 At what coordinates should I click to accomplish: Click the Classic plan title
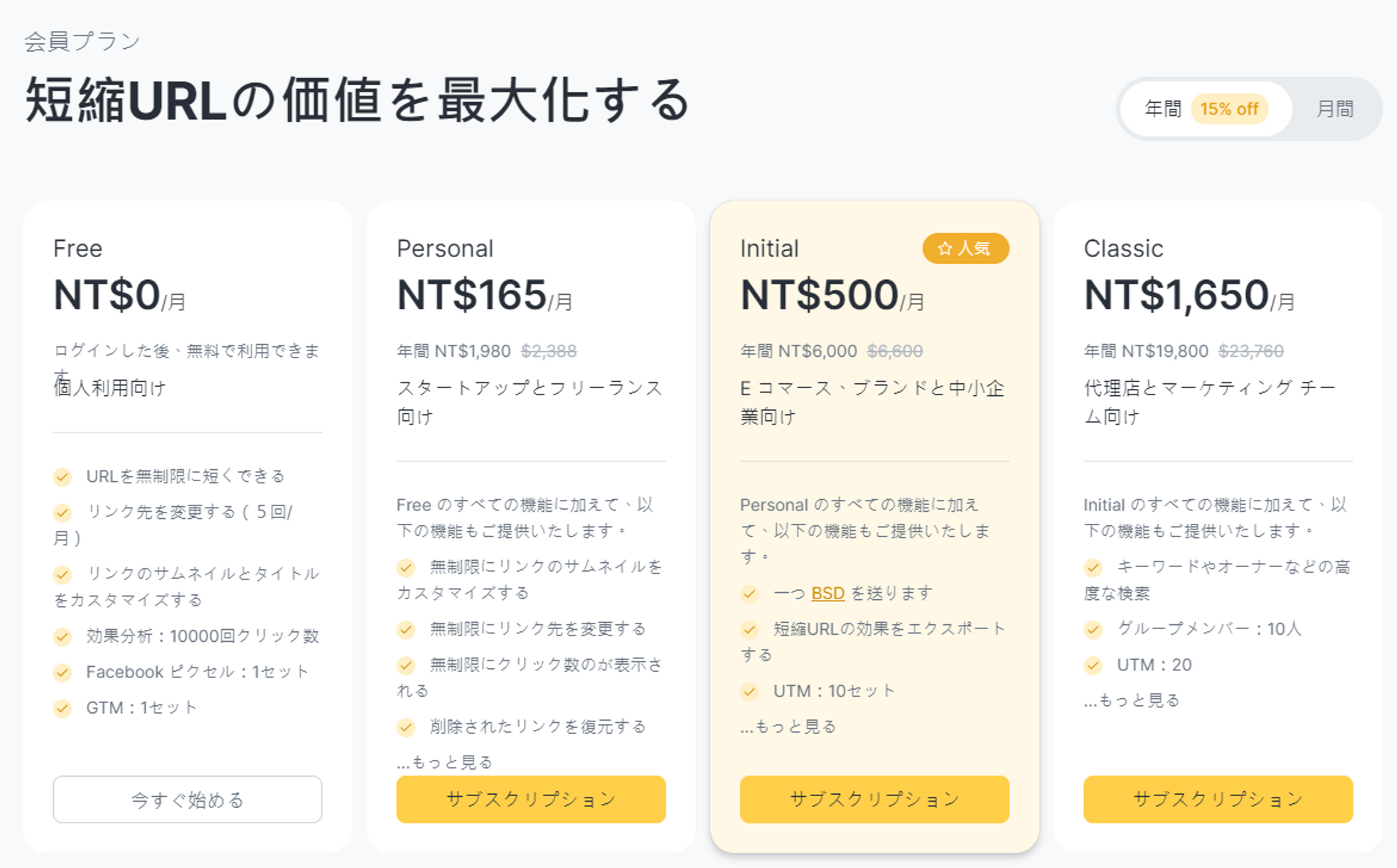tap(1123, 249)
